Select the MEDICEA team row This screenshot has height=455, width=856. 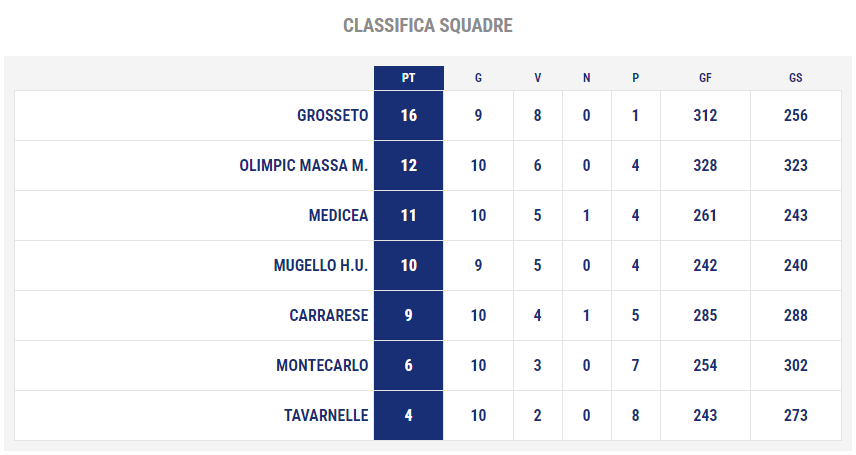427,216
